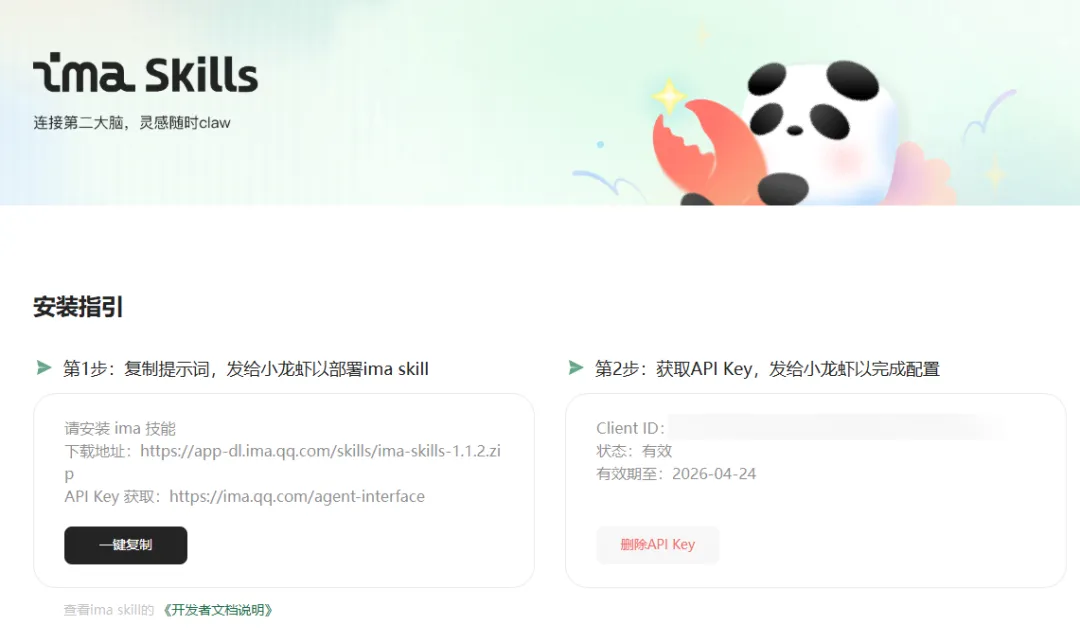Click the 第1步 step title text
Screen dimensions: 1080x643
click(x=246, y=369)
